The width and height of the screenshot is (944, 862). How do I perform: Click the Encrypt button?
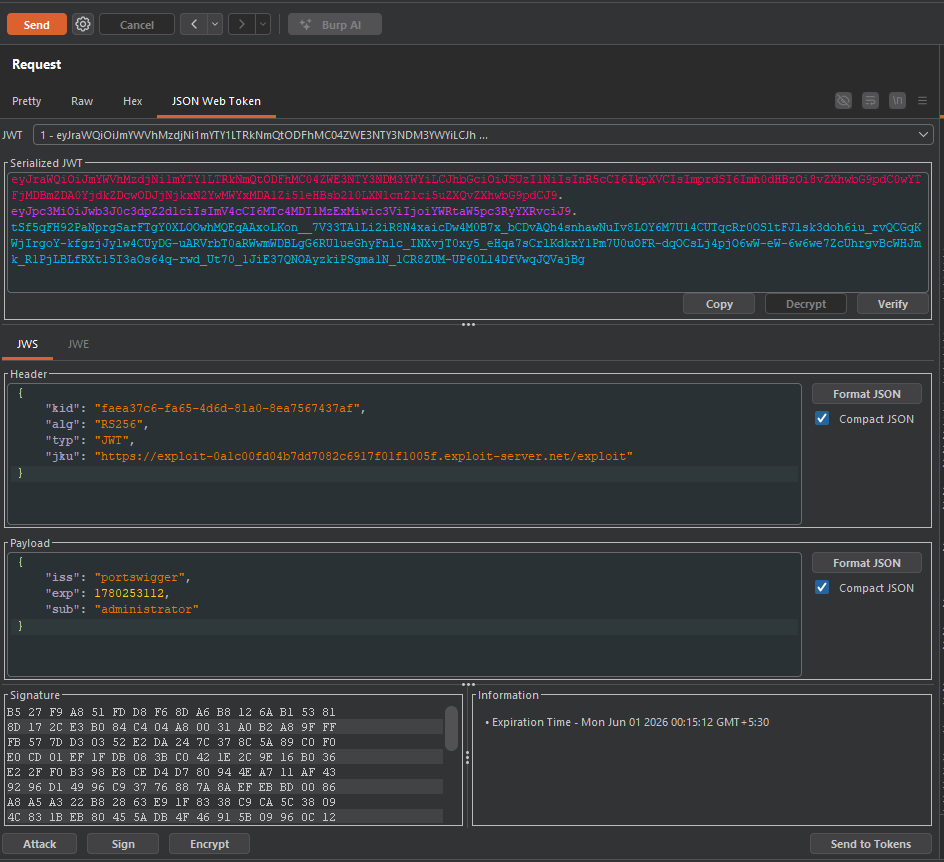point(210,844)
